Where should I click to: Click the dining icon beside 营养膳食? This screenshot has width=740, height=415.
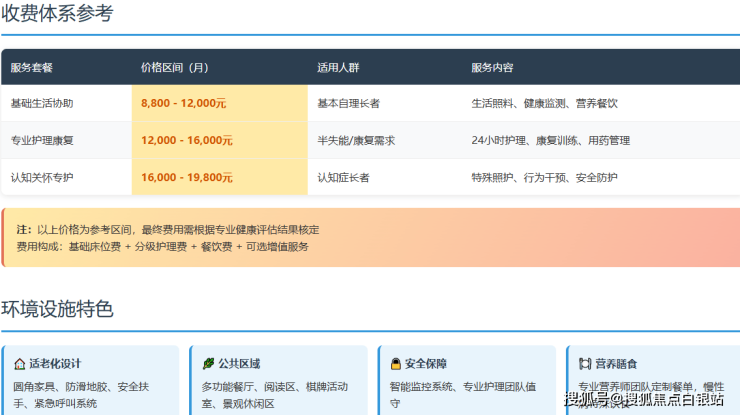click(x=585, y=363)
